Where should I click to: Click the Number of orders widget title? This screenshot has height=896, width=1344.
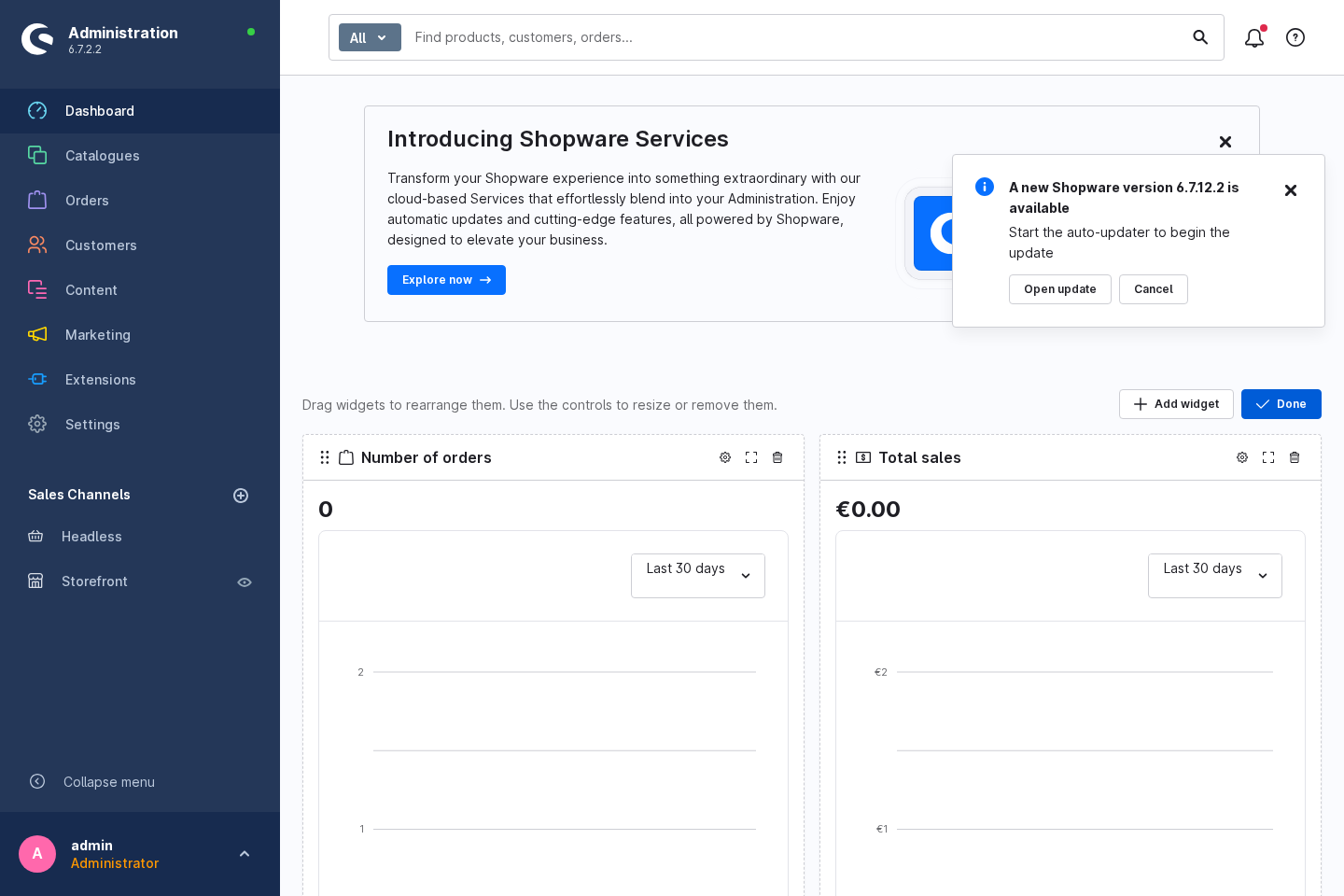pyautogui.click(x=427, y=457)
